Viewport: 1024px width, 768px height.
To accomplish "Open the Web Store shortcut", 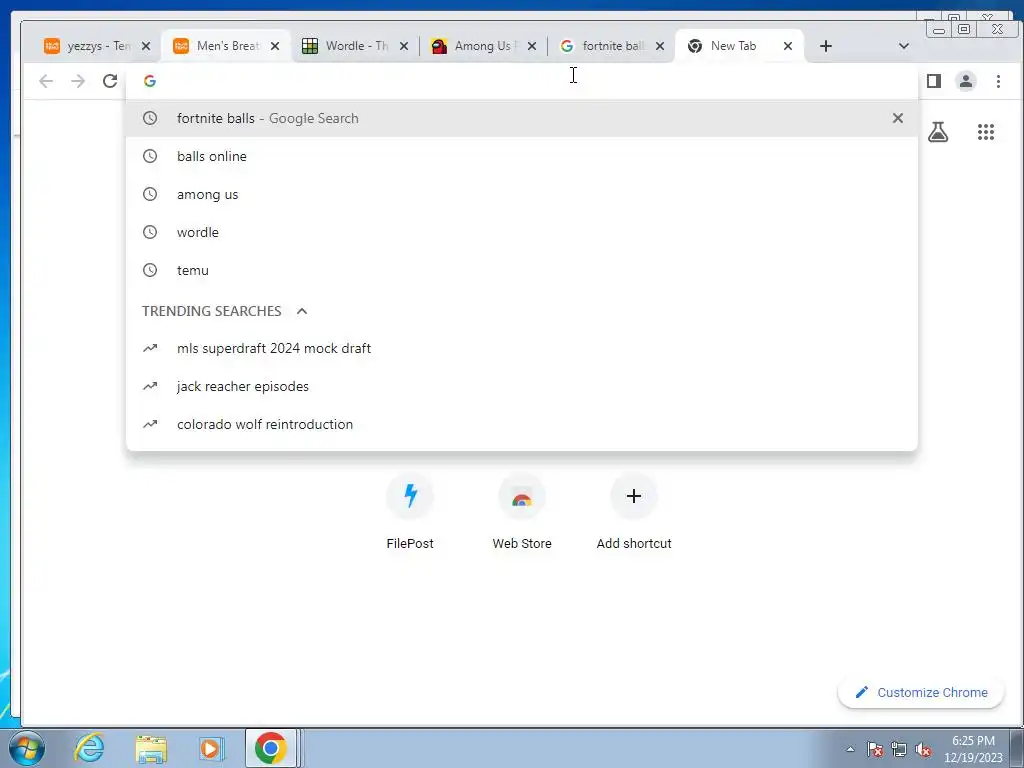I will coord(522,496).
